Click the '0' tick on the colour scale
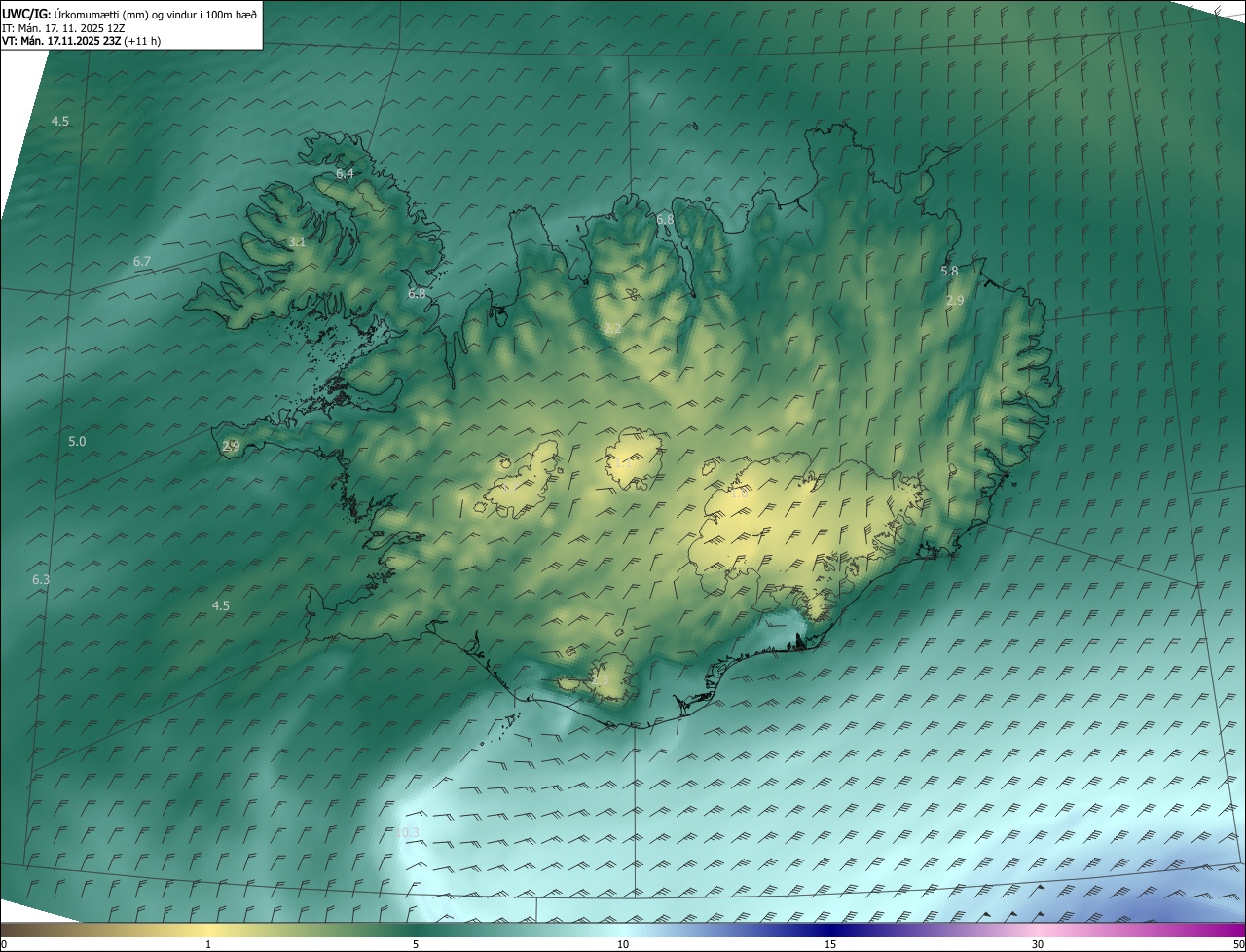Screen dimensions: 1246x952 click(4, 944)
